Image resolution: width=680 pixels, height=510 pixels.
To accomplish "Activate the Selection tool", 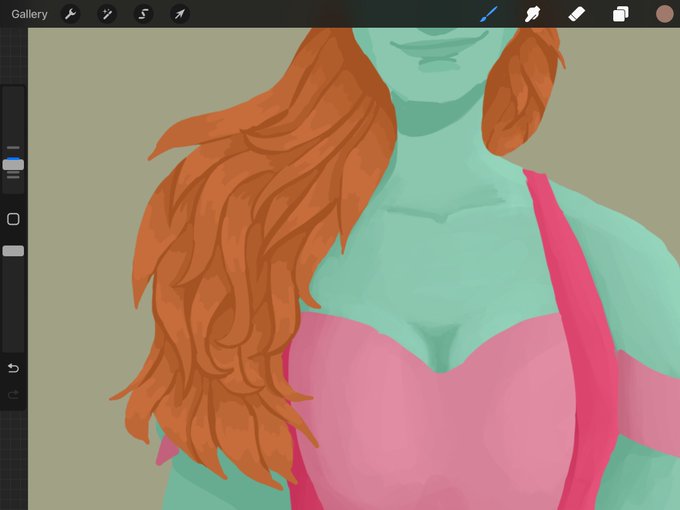I will [143, 14].
